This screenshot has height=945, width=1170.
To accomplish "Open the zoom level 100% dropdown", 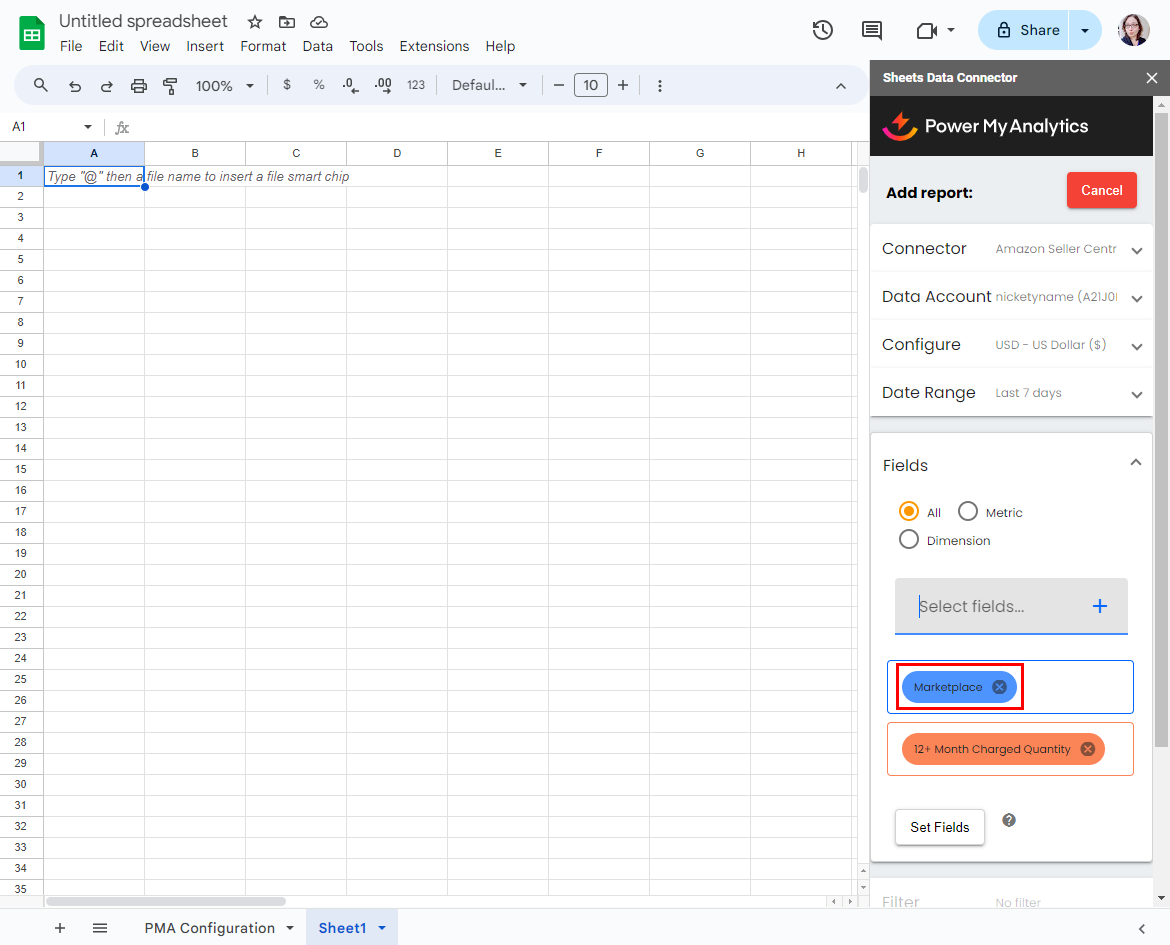I will (x=225, y=86).
